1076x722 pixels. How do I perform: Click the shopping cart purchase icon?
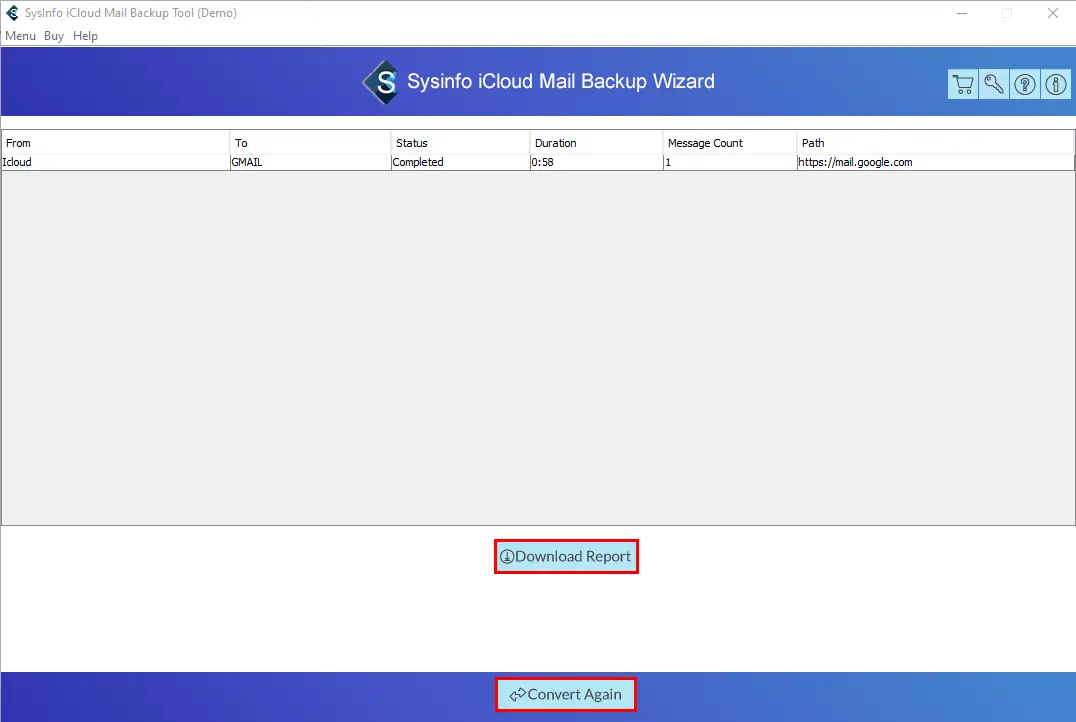(x=962, y=84)
